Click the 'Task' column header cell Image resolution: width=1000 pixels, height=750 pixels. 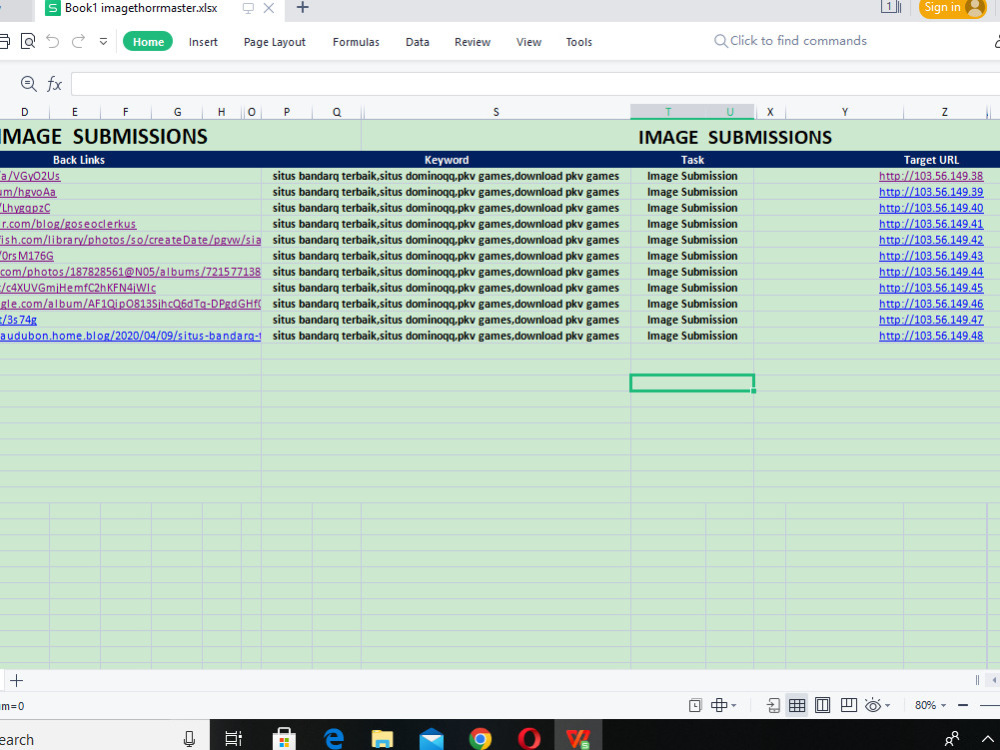point(692,160)
